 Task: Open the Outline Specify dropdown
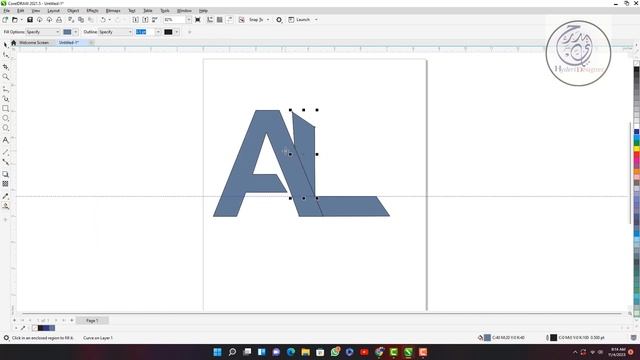click(116, 32)
